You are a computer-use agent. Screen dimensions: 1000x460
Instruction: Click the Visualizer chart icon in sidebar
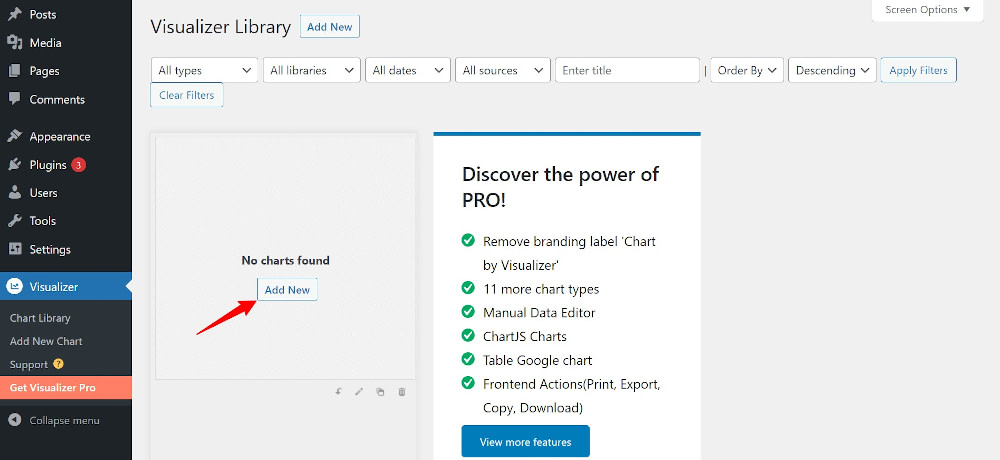15,287
